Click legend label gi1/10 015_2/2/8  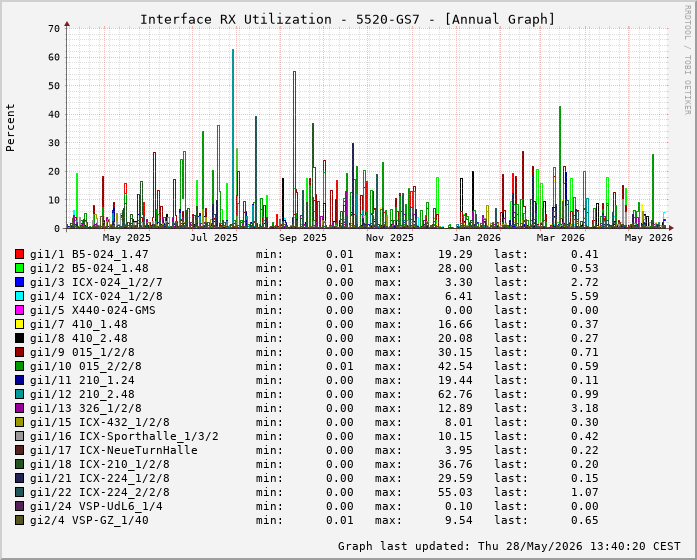click(x=86, y=366)
